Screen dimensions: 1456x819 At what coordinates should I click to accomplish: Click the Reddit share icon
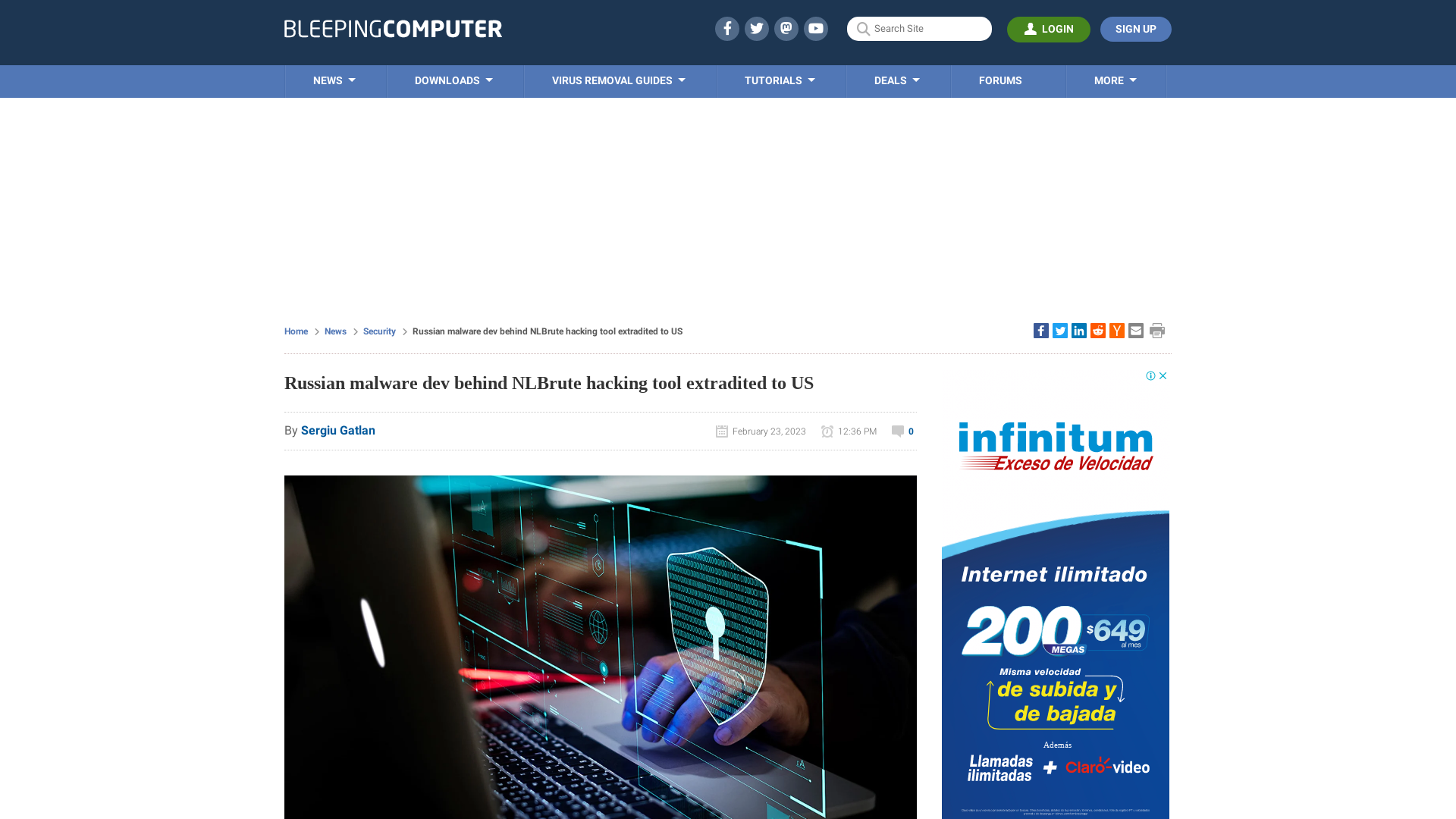tap(1097, 330)
